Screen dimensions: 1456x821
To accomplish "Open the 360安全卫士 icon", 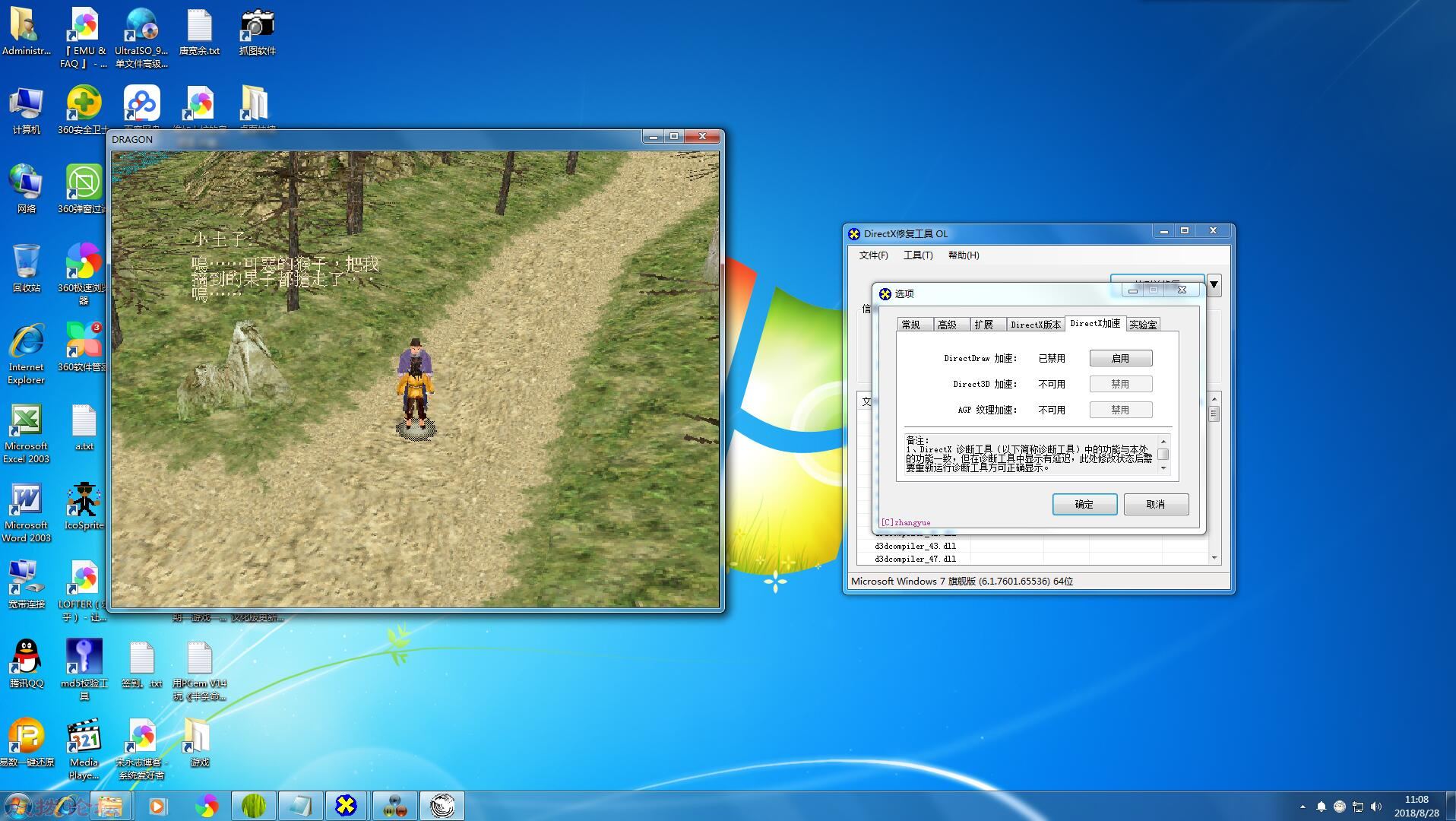I will 84,111.
